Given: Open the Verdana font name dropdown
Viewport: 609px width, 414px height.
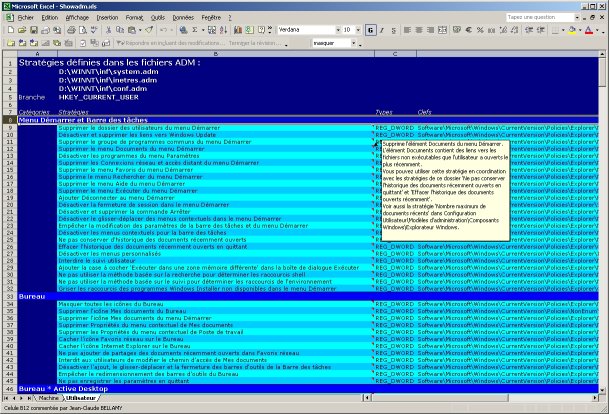Looking at the screenshot, I should 338,30.
